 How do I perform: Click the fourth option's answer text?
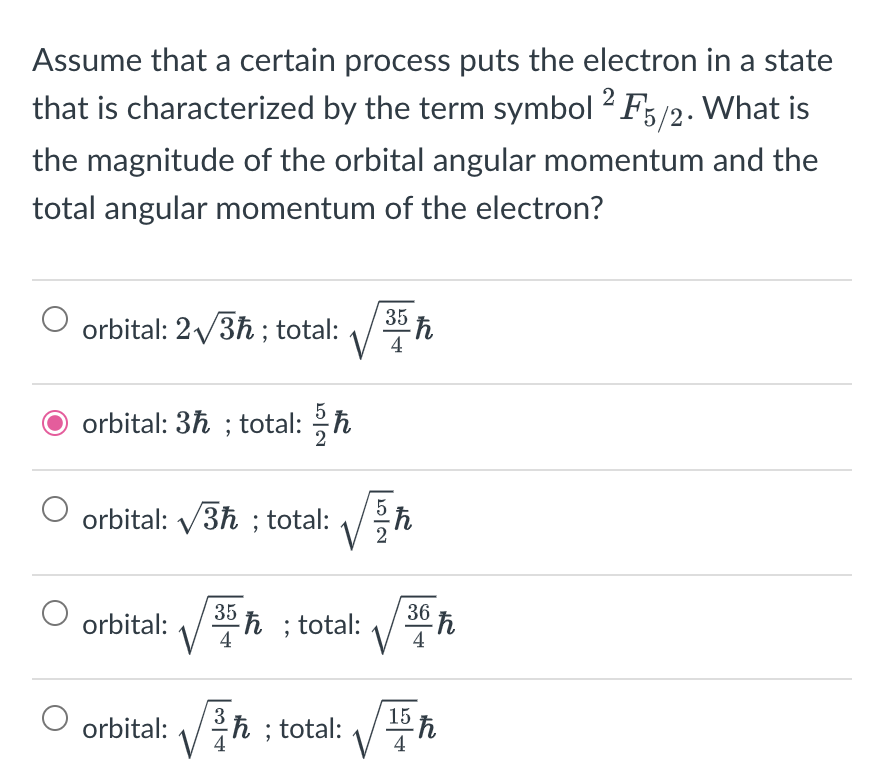point(270,624)
